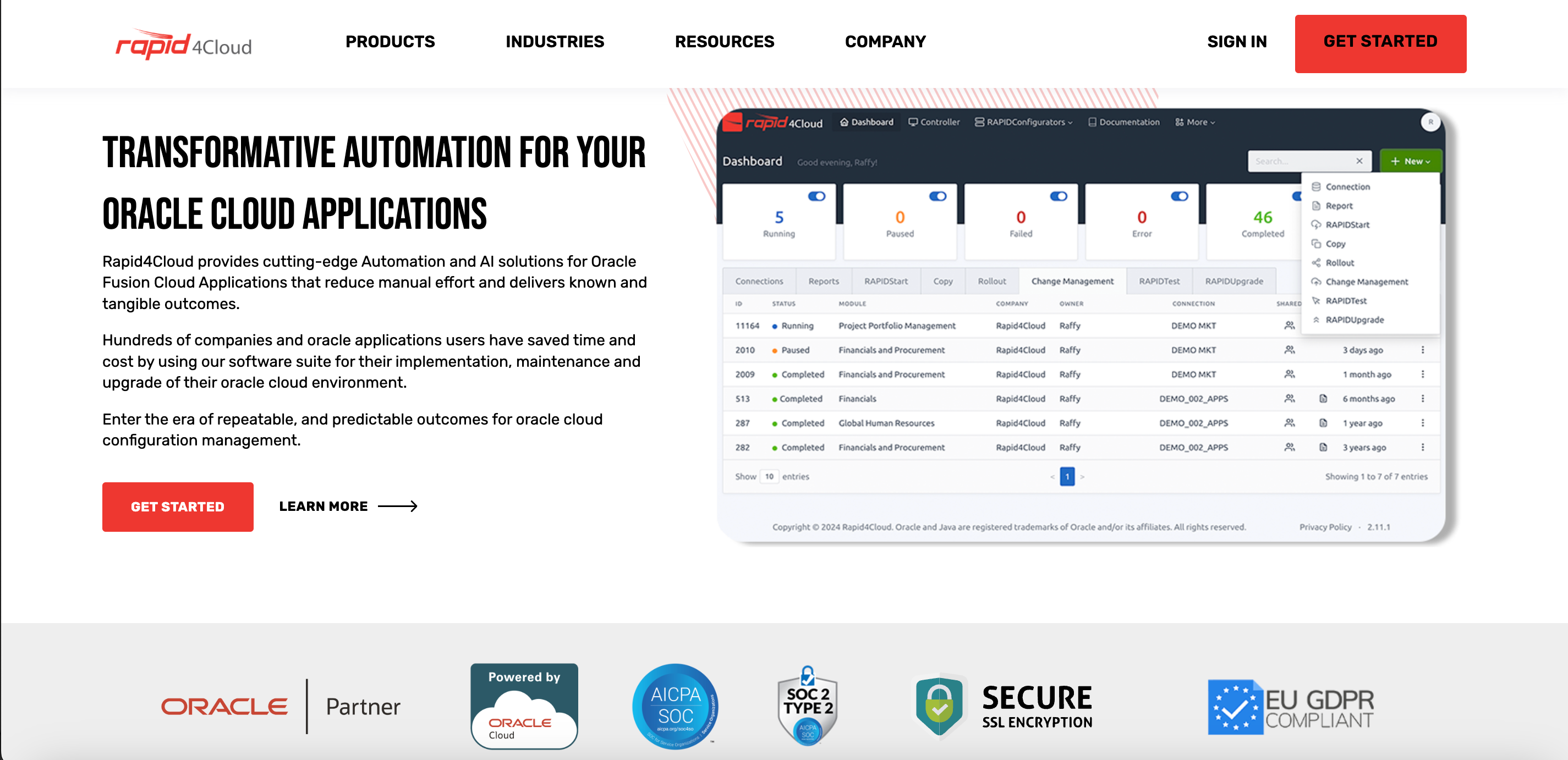Viewport: 1568px width, 760px height.
Task: Click the user avatar in the dashboard header
Action: 1430,122
